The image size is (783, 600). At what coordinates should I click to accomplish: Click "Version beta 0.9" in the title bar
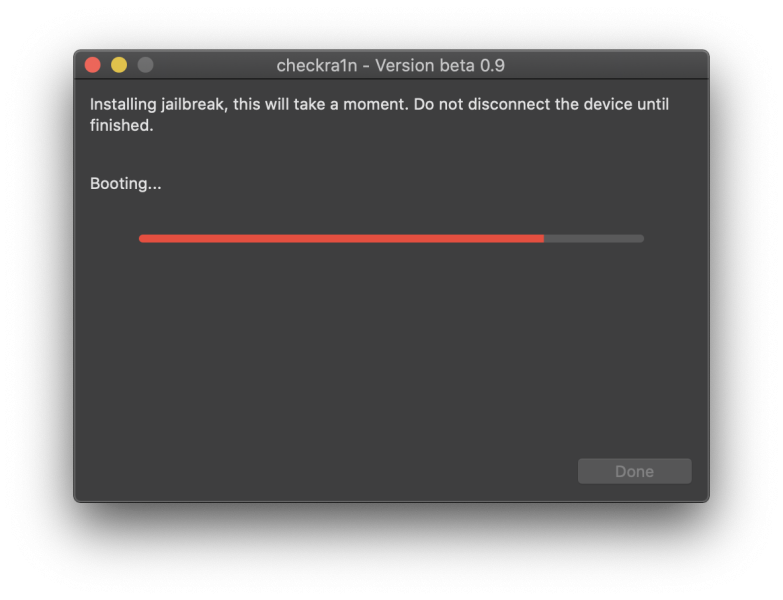440,65
